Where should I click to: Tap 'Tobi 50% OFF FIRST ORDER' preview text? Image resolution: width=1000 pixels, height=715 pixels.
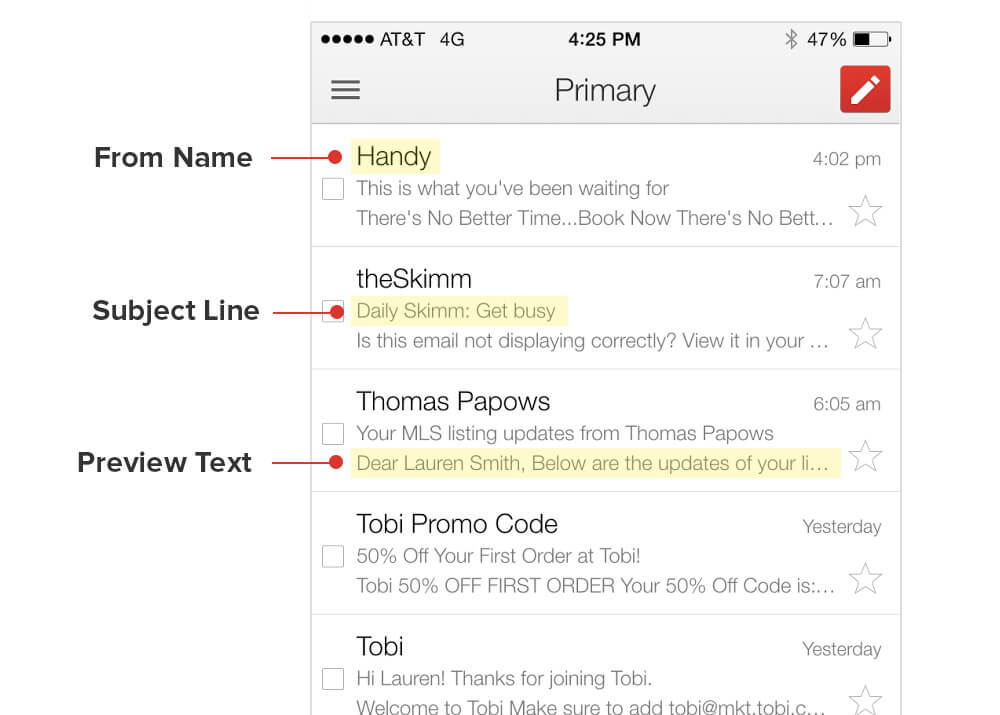(596, 586)
